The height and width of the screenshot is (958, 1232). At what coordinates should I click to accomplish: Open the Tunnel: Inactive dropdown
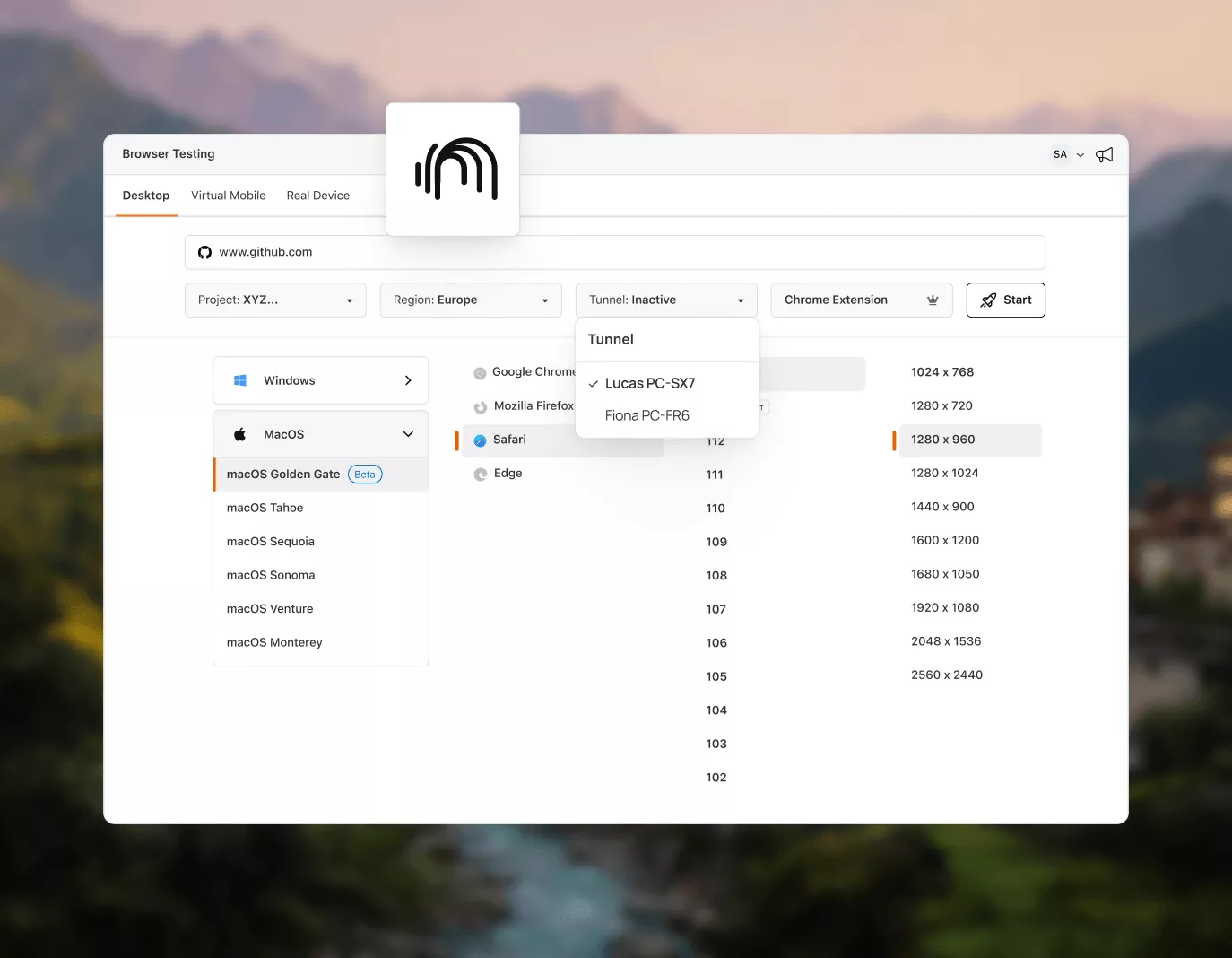coord(666,300)
